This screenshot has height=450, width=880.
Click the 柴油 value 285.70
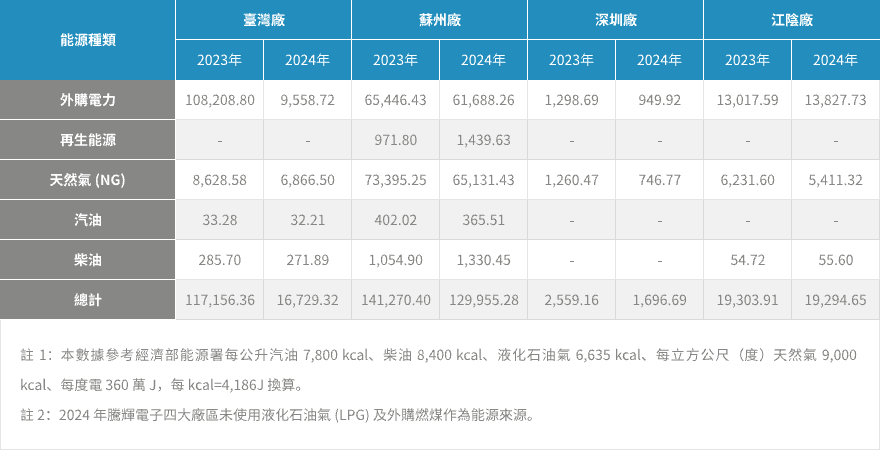click(x=219, y=260)
